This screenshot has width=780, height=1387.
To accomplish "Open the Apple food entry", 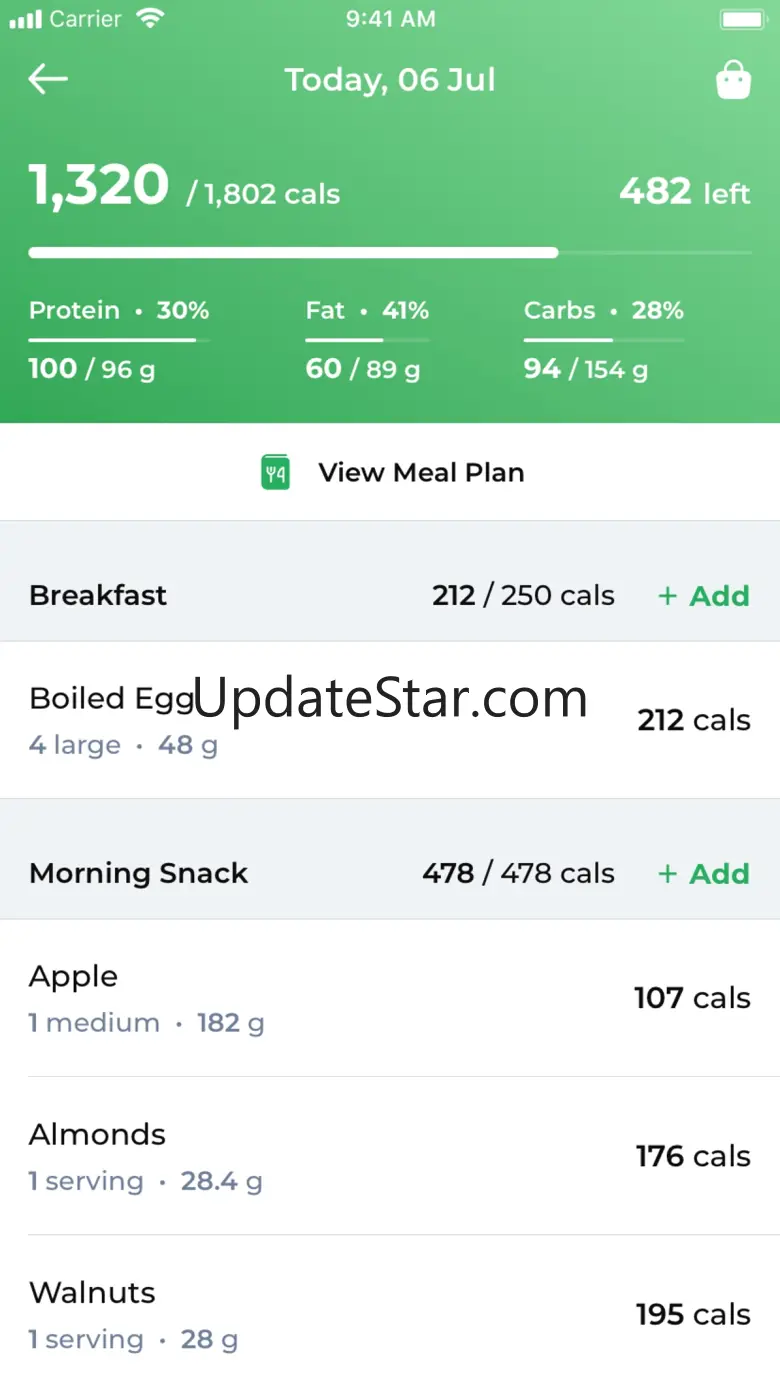I will [x=390, y=998].
